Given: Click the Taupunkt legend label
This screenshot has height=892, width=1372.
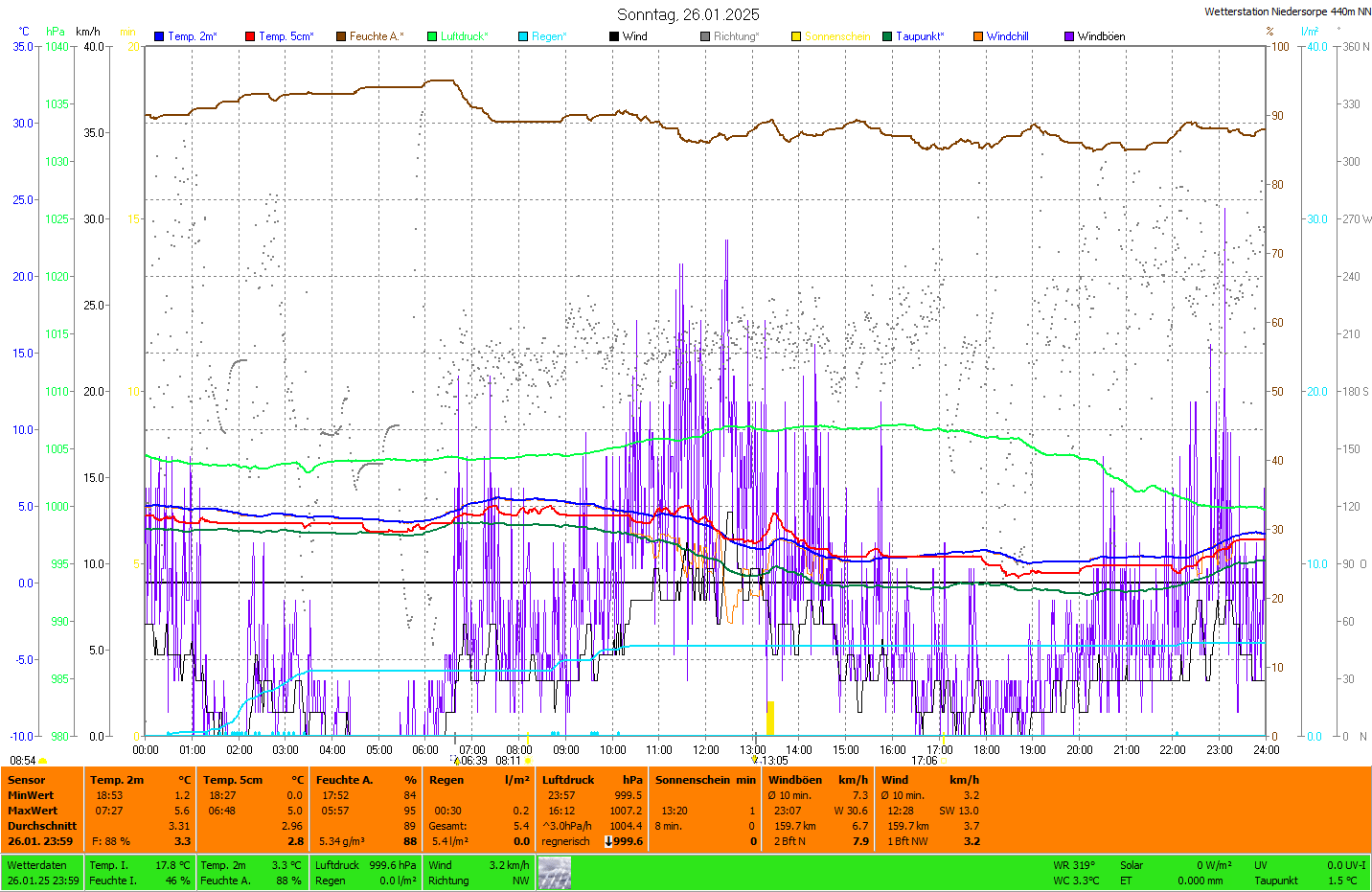Looking at the screenshot, I should click(920, 36).
